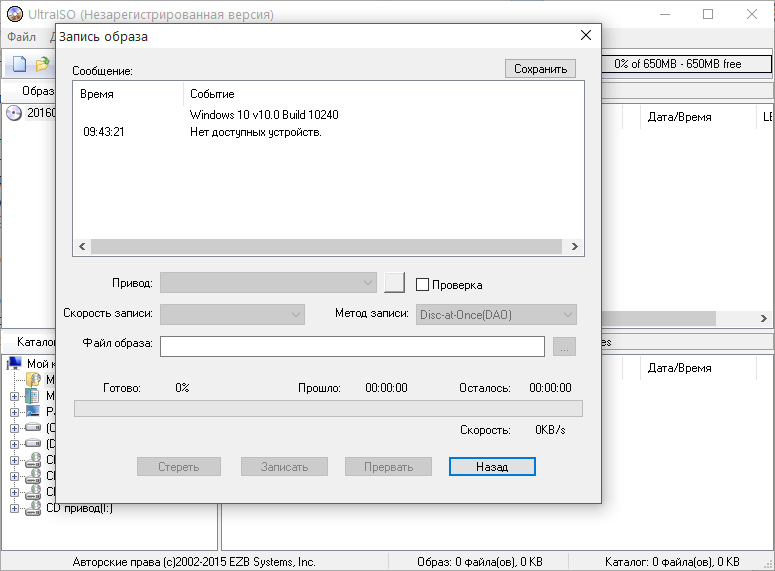Open the Скорость записи dropdown
Screen dimensions: 775x571
coord(232,314)
